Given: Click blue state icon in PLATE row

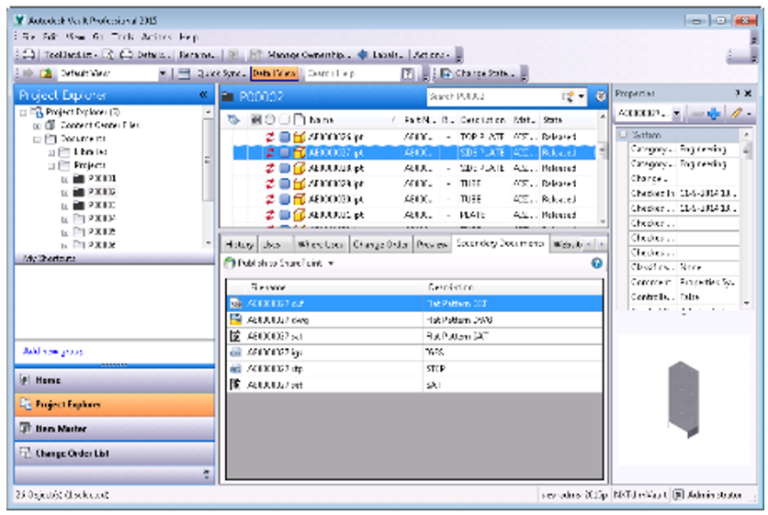Looking at the screenshot, I should [285, 215].
